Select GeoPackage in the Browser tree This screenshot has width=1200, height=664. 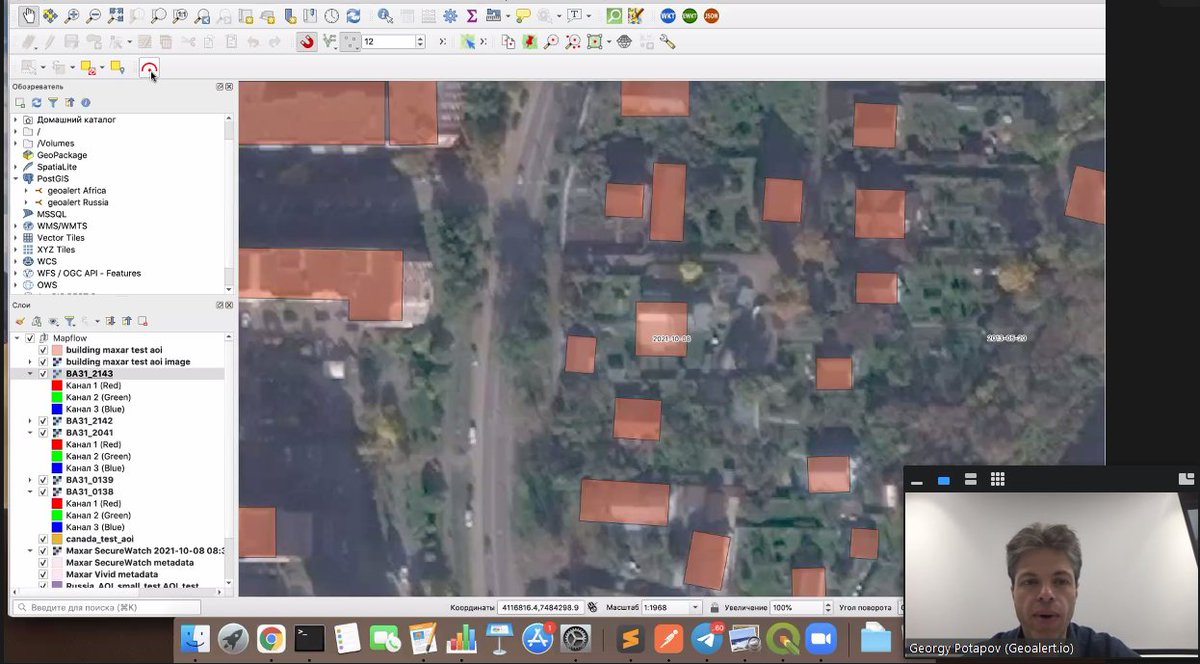[62, 155]
